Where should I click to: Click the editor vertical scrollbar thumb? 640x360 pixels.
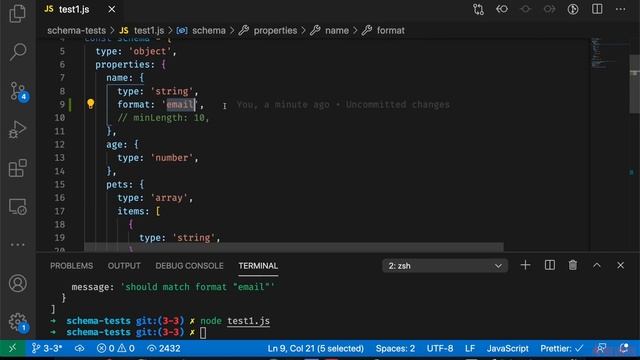[x=635, y=84]
